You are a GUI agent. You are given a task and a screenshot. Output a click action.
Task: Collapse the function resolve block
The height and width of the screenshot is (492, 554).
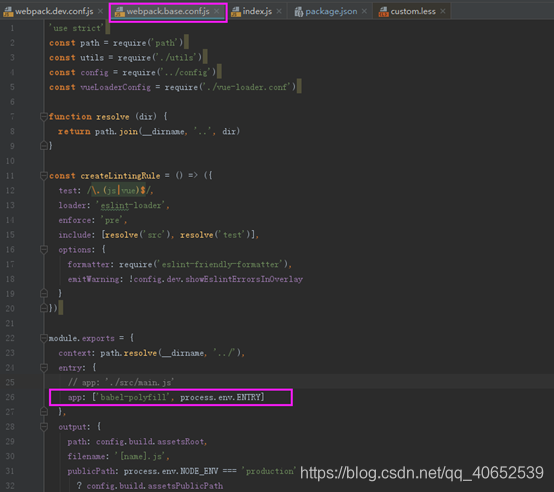[x=44, y=117]
